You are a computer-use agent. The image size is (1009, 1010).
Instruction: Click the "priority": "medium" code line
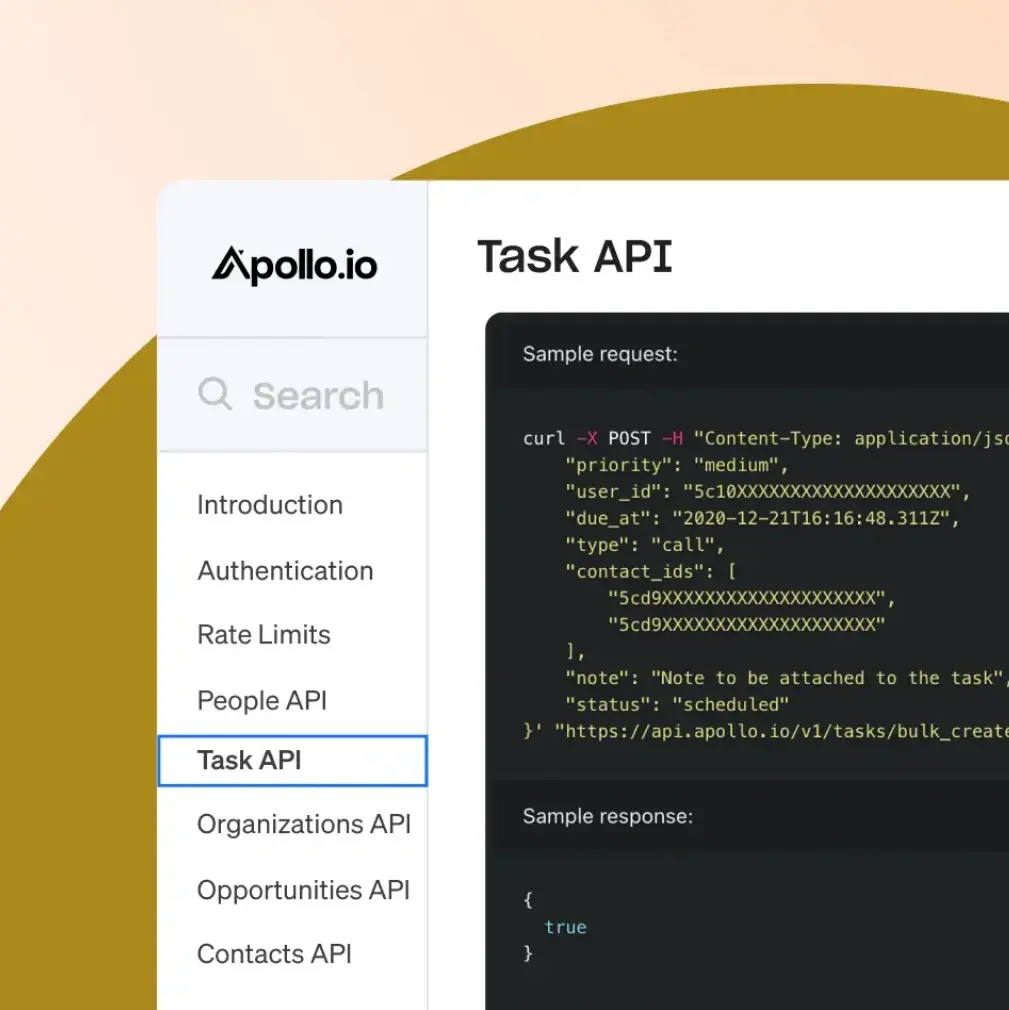click(677, 465)
